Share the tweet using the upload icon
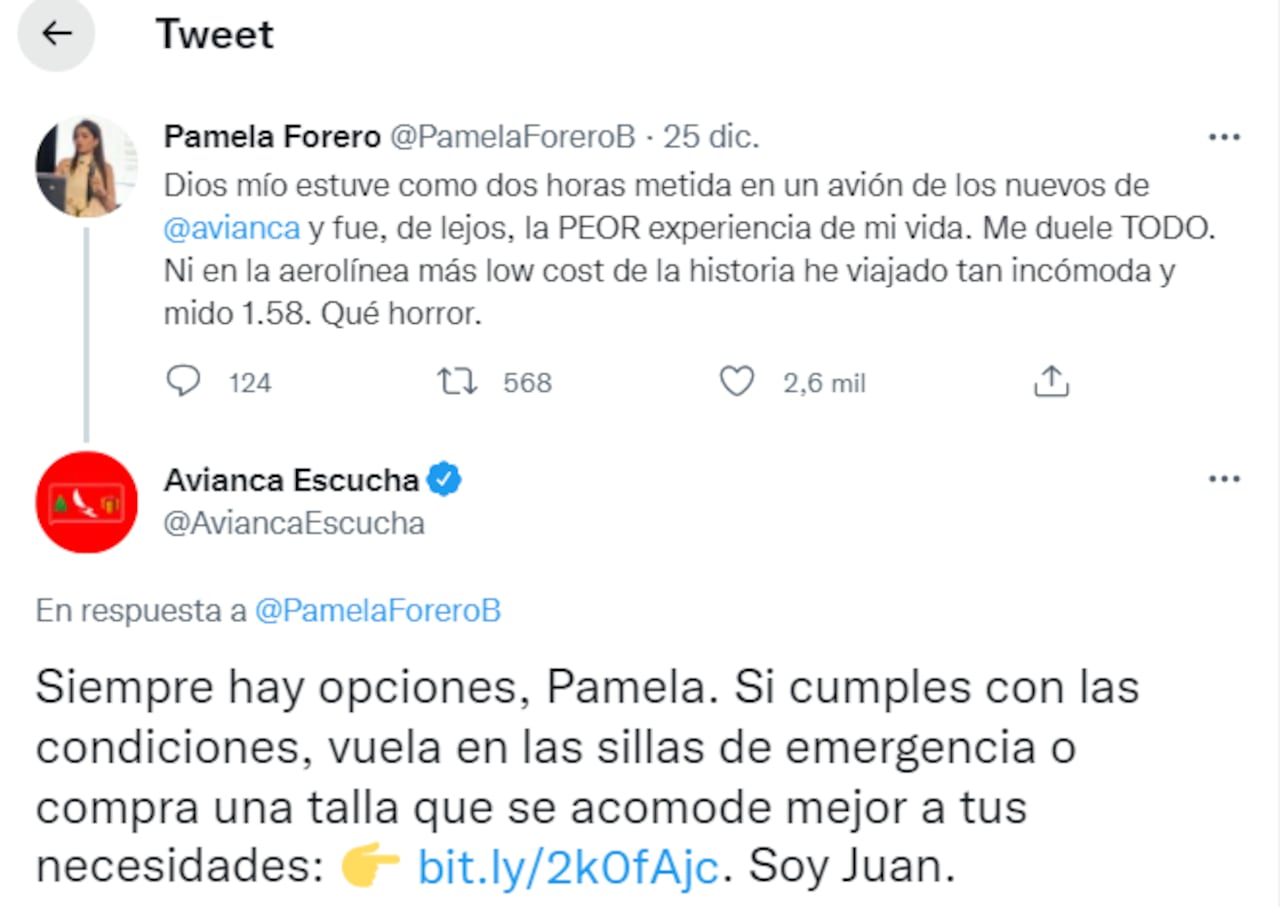Screen dimensions: 1280x907 (1050, 381)
